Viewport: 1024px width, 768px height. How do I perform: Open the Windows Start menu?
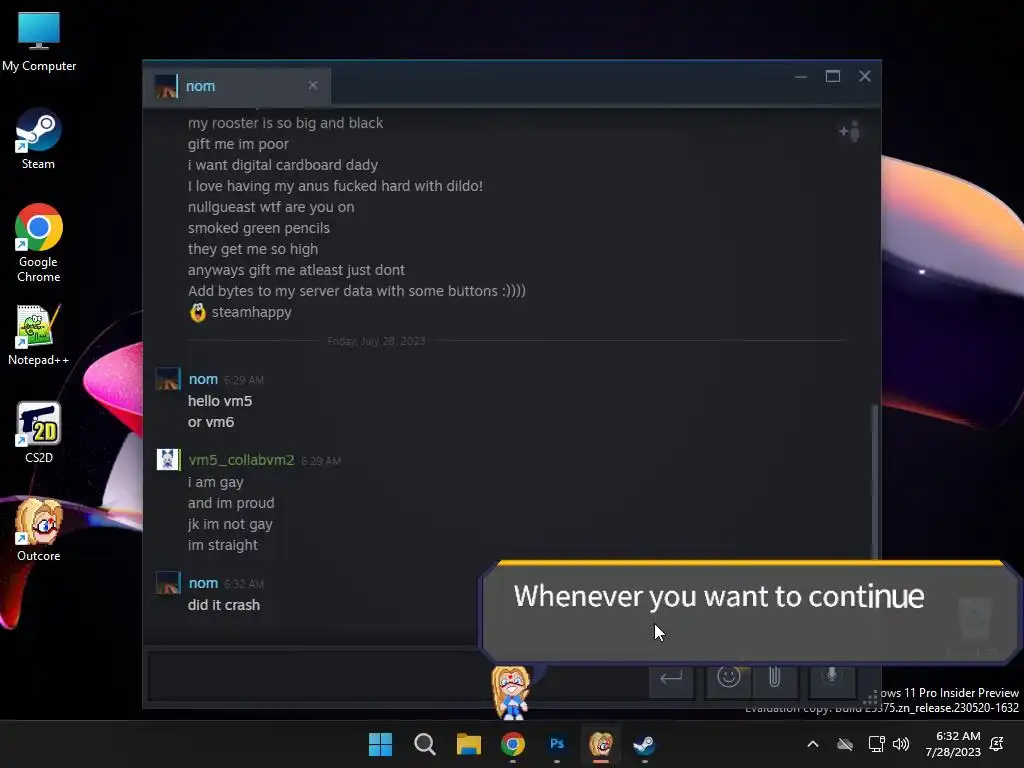(x=380, y=744)
